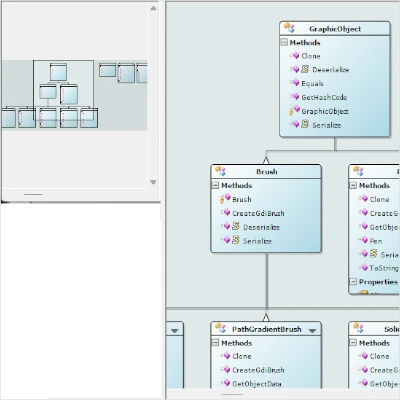Collapse Methods section of class beside Brush
This screenshot has height=400, width=400.
(x=353, y=185)
